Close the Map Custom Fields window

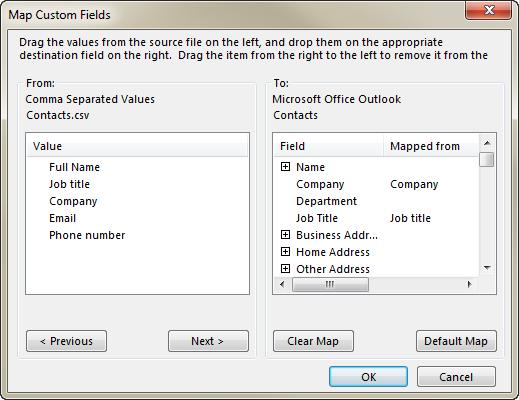(488, 11)
